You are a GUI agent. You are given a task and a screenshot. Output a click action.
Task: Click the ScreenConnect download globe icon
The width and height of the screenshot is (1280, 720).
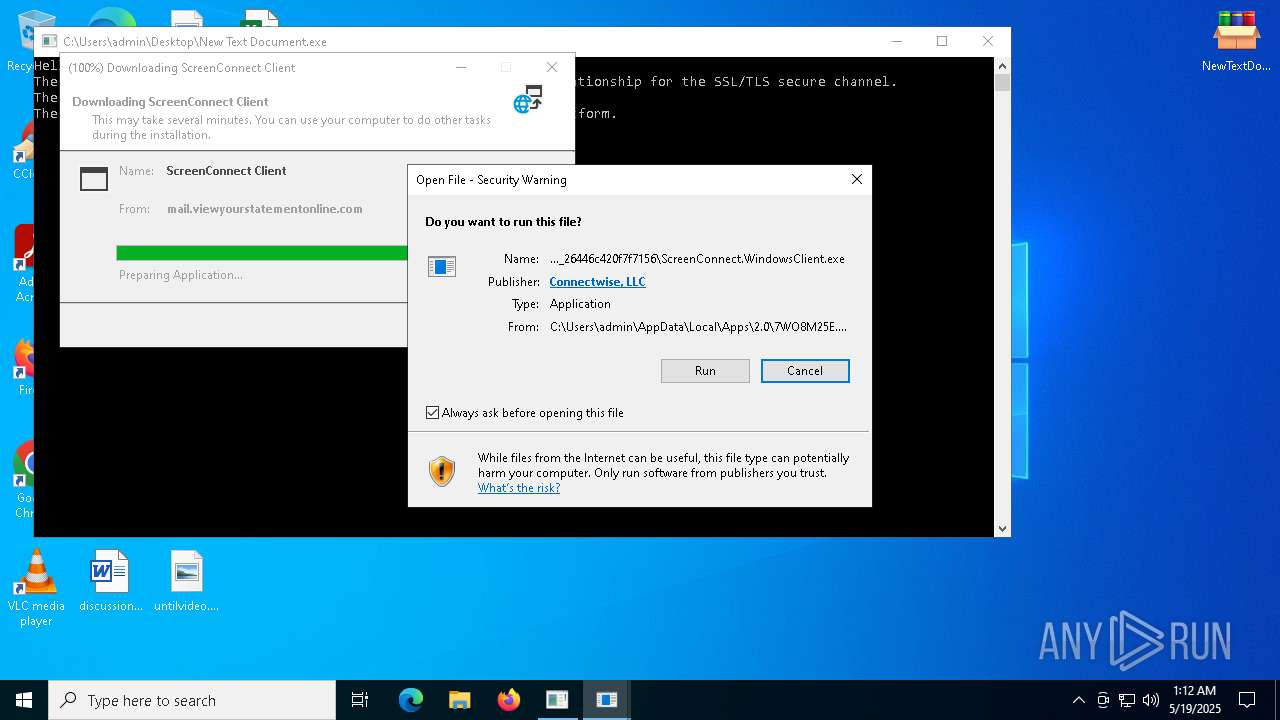coord(528,99)
